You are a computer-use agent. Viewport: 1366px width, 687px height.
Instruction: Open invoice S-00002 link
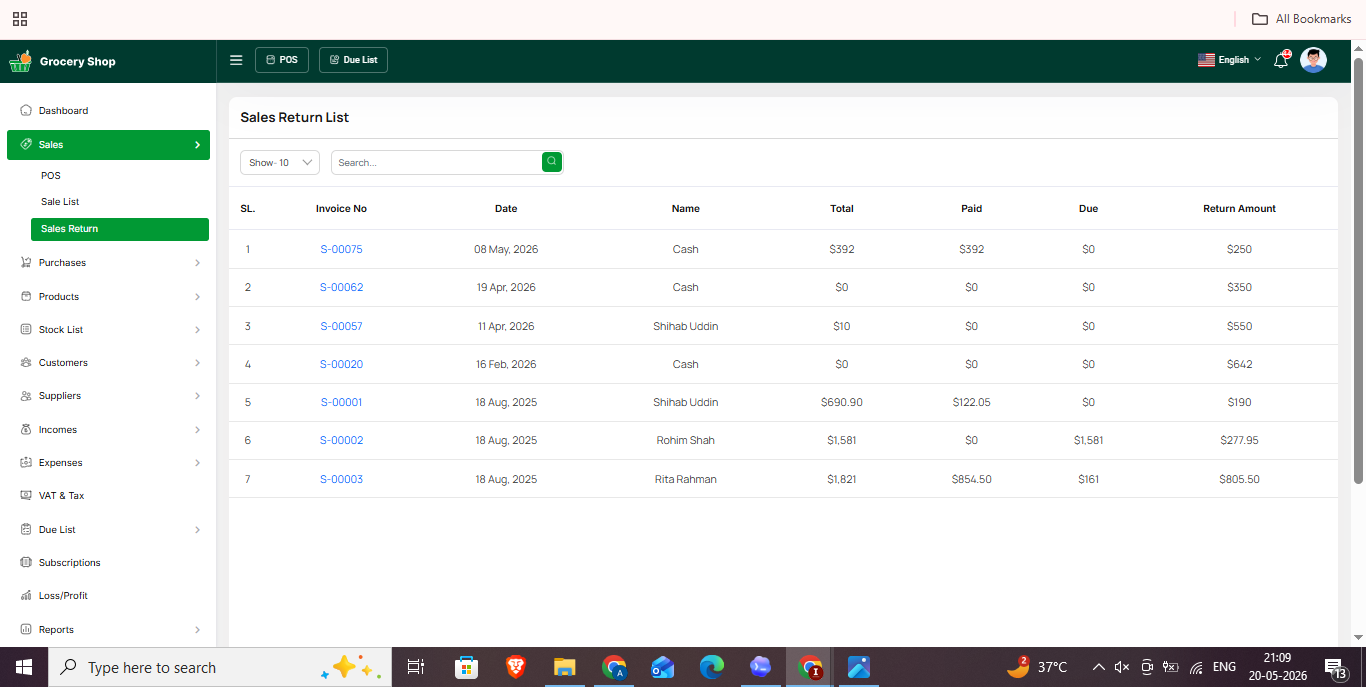pos(341,440)
